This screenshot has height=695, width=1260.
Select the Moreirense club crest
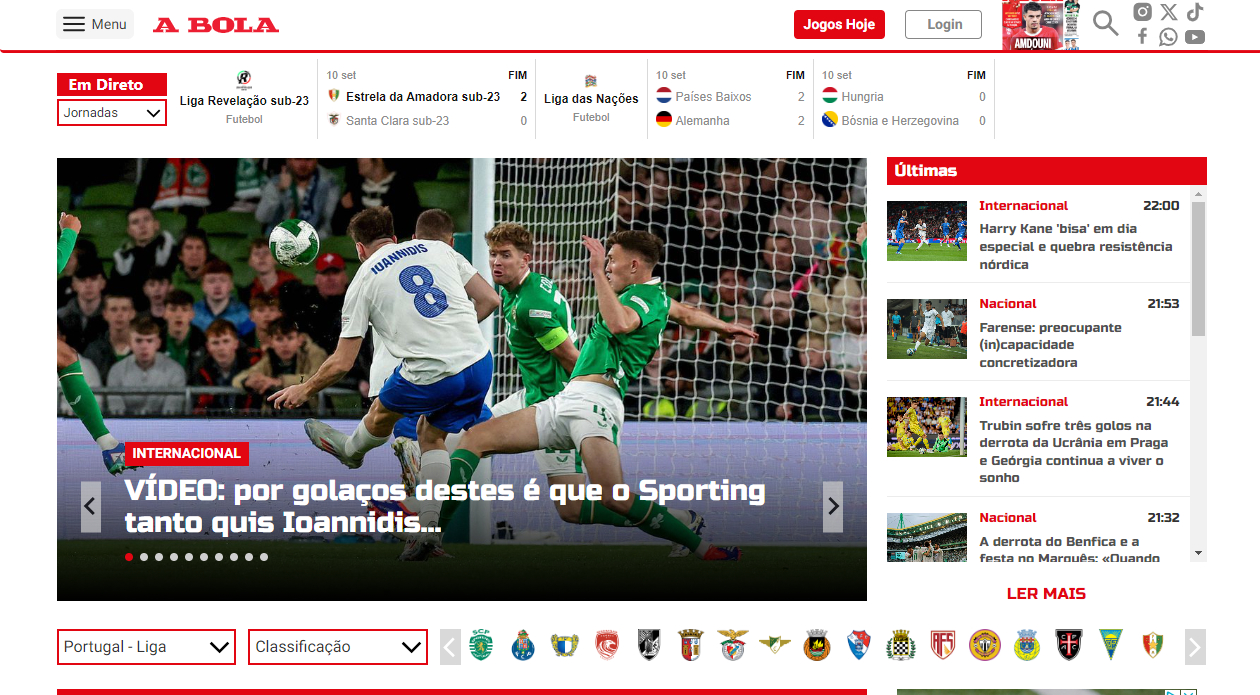775,645
